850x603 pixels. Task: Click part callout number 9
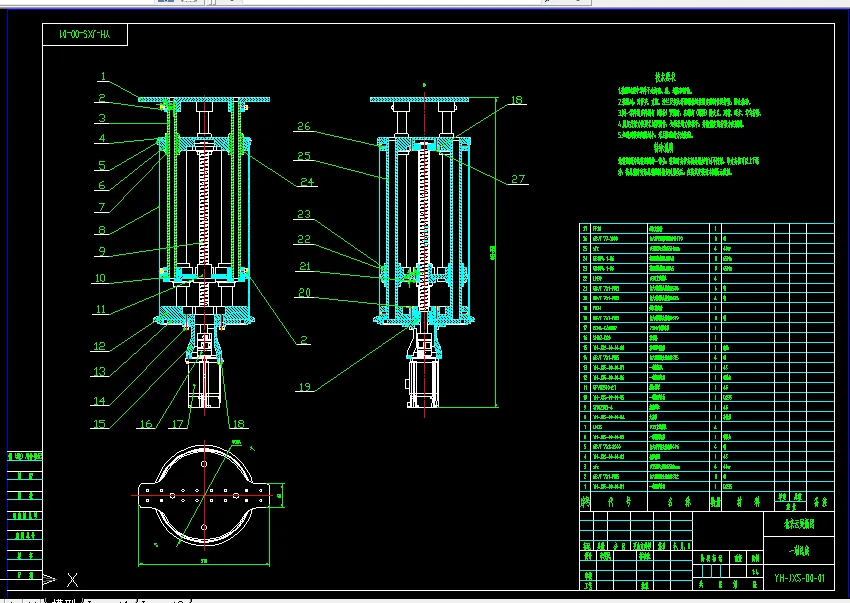pyautogui.click(x=102, y=251)
